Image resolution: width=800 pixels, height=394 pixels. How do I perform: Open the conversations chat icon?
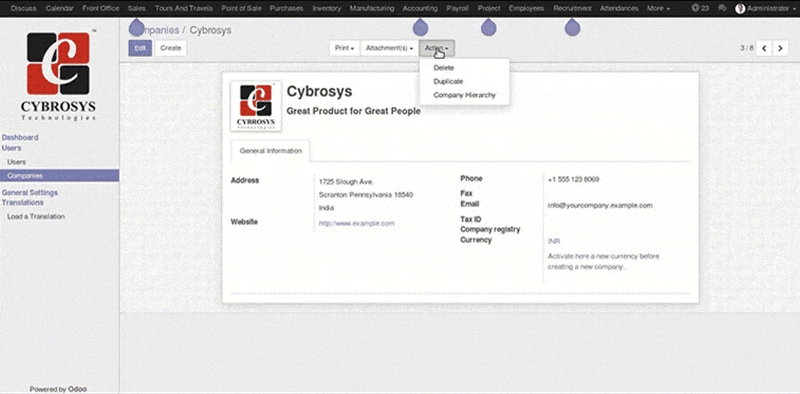pyautogui.click(x=722, y=8)
